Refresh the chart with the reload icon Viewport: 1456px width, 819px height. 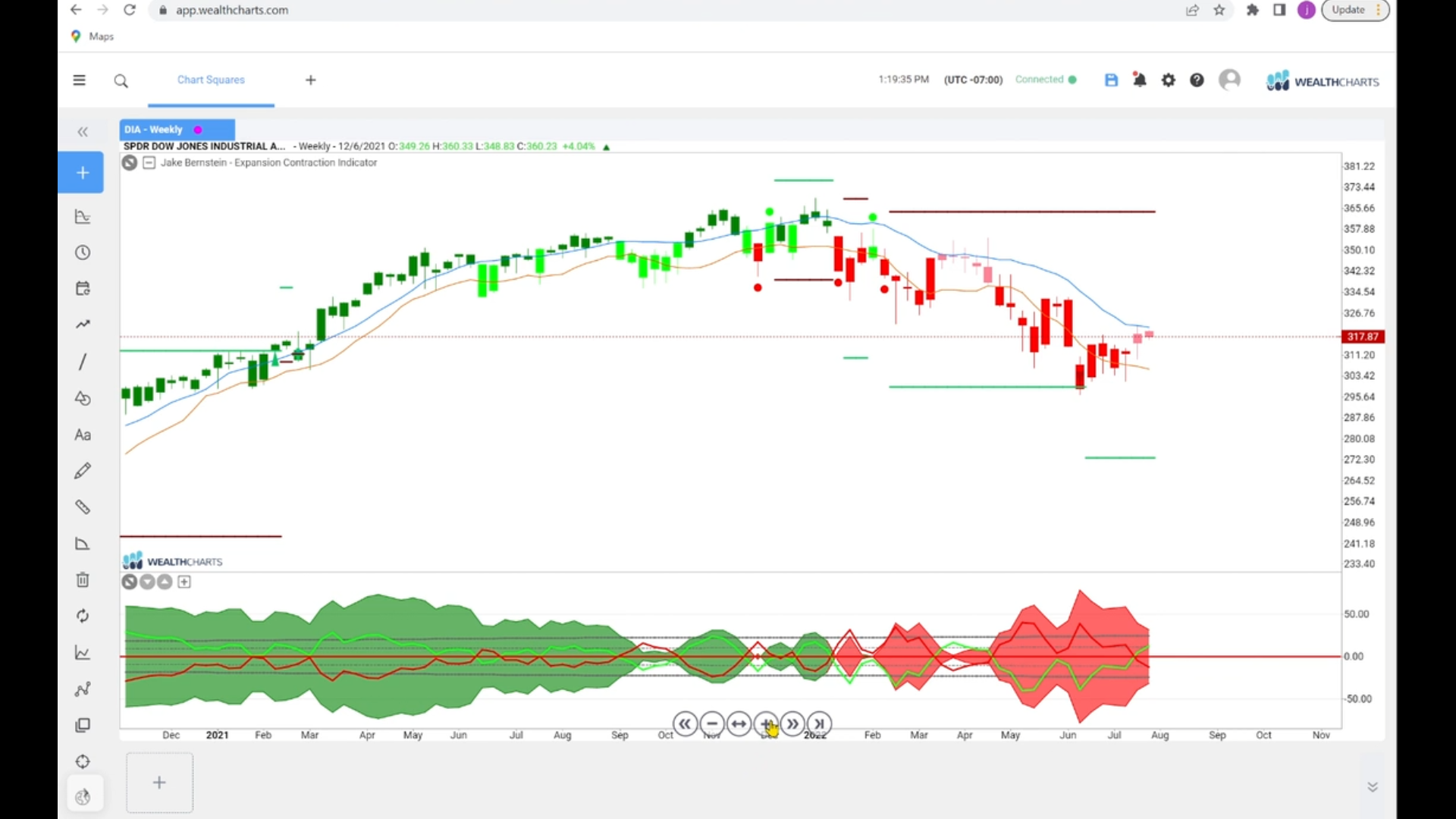point(83,616)
